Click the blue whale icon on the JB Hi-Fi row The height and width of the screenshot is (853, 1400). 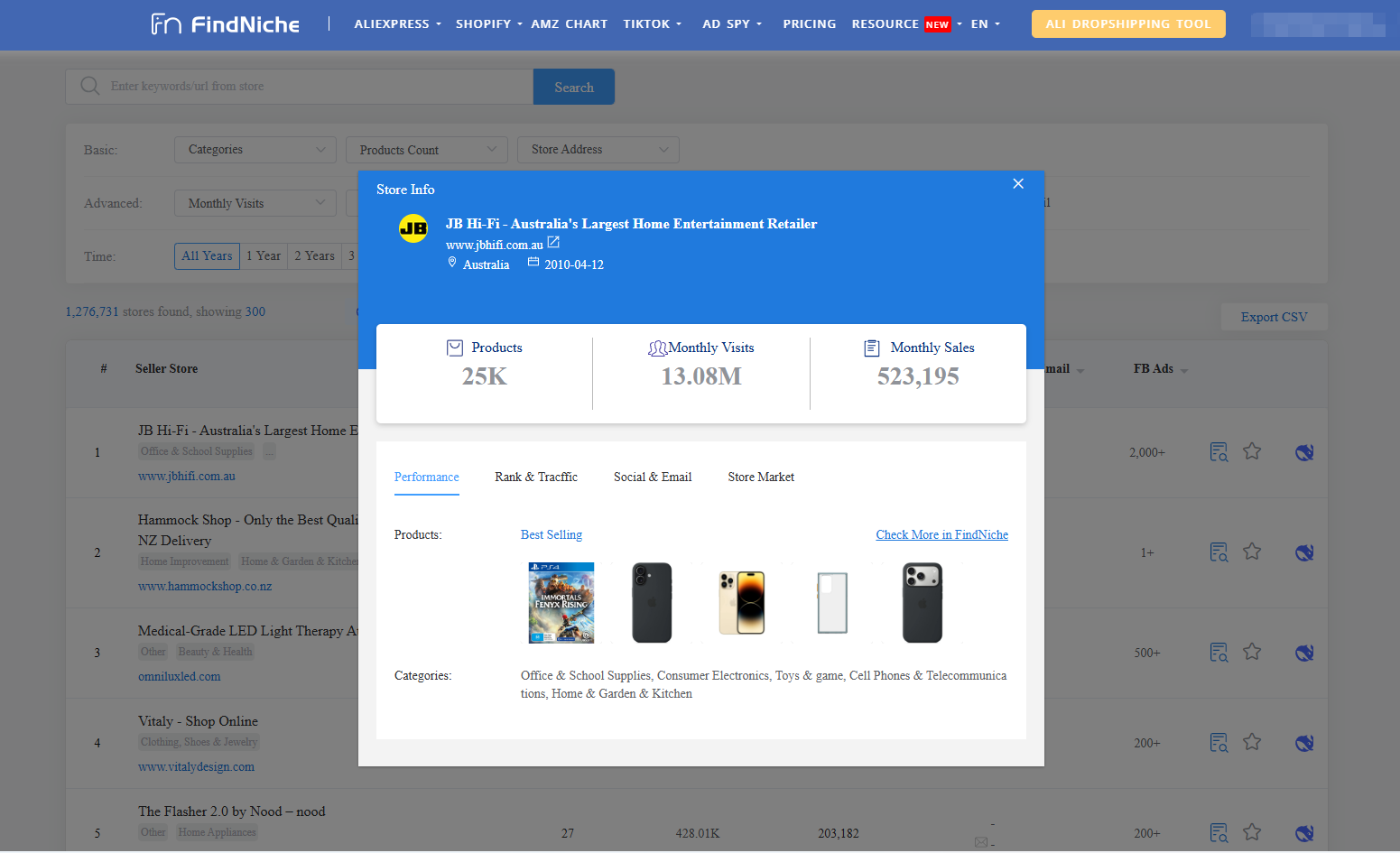click(1304, 451)
